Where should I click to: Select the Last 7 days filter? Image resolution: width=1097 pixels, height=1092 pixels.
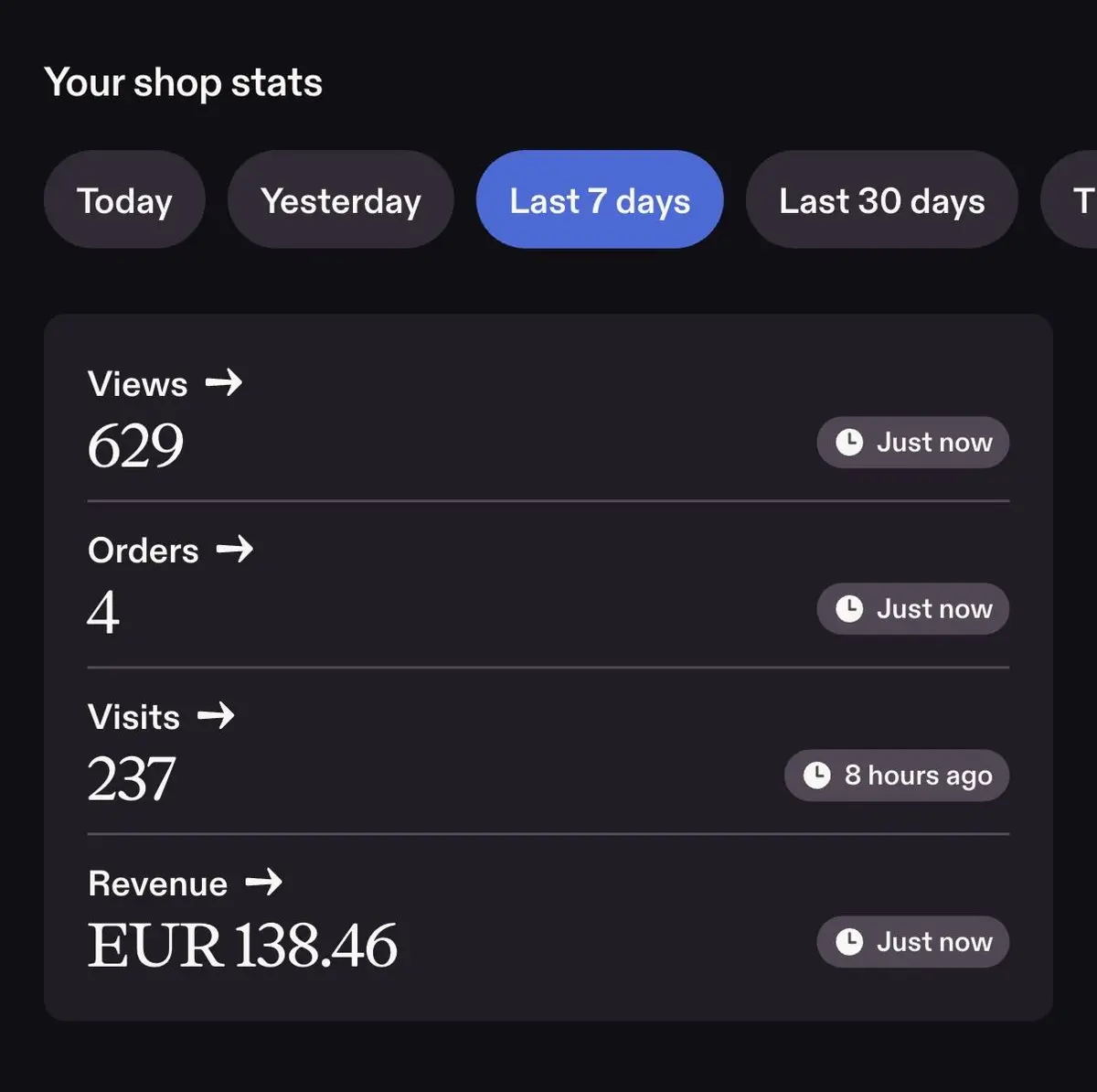[600, 199]
